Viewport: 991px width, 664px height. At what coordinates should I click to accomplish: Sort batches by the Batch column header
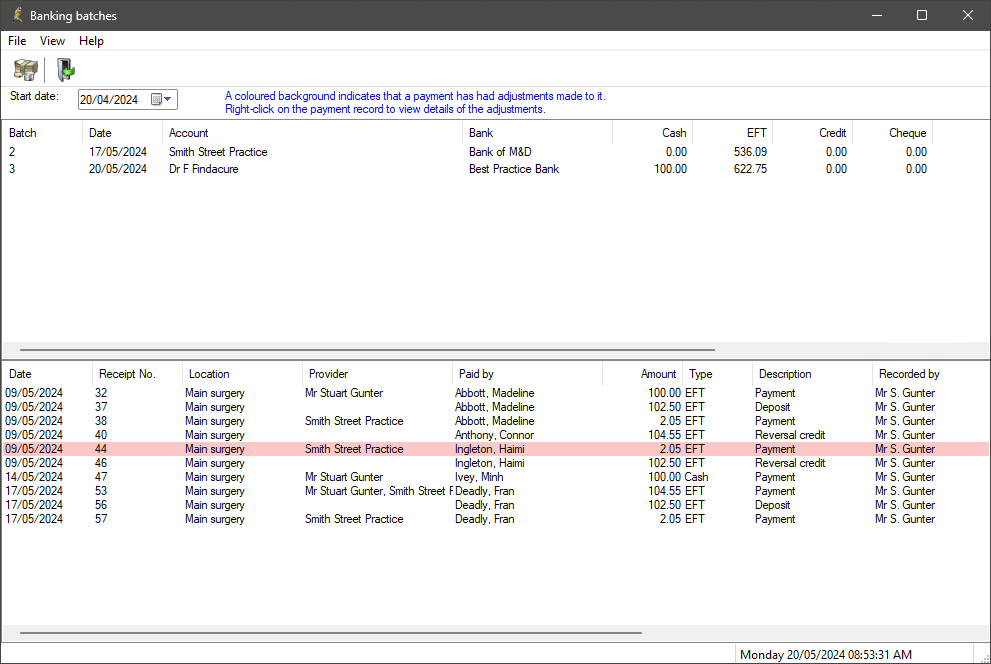click(x=42, y=133)
